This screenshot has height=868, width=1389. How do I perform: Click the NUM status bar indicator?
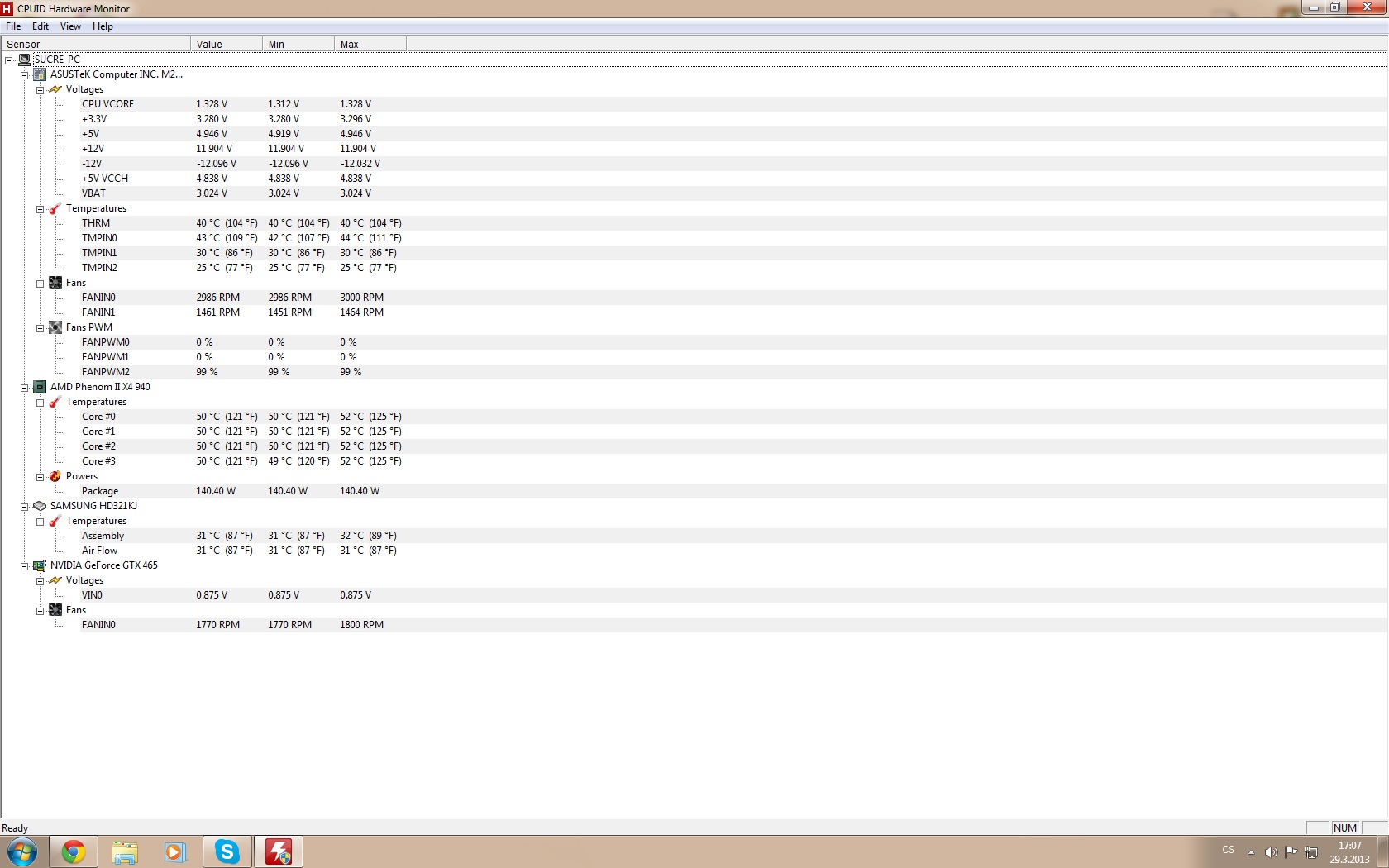pyautogui.click(x=1344, y=828)
